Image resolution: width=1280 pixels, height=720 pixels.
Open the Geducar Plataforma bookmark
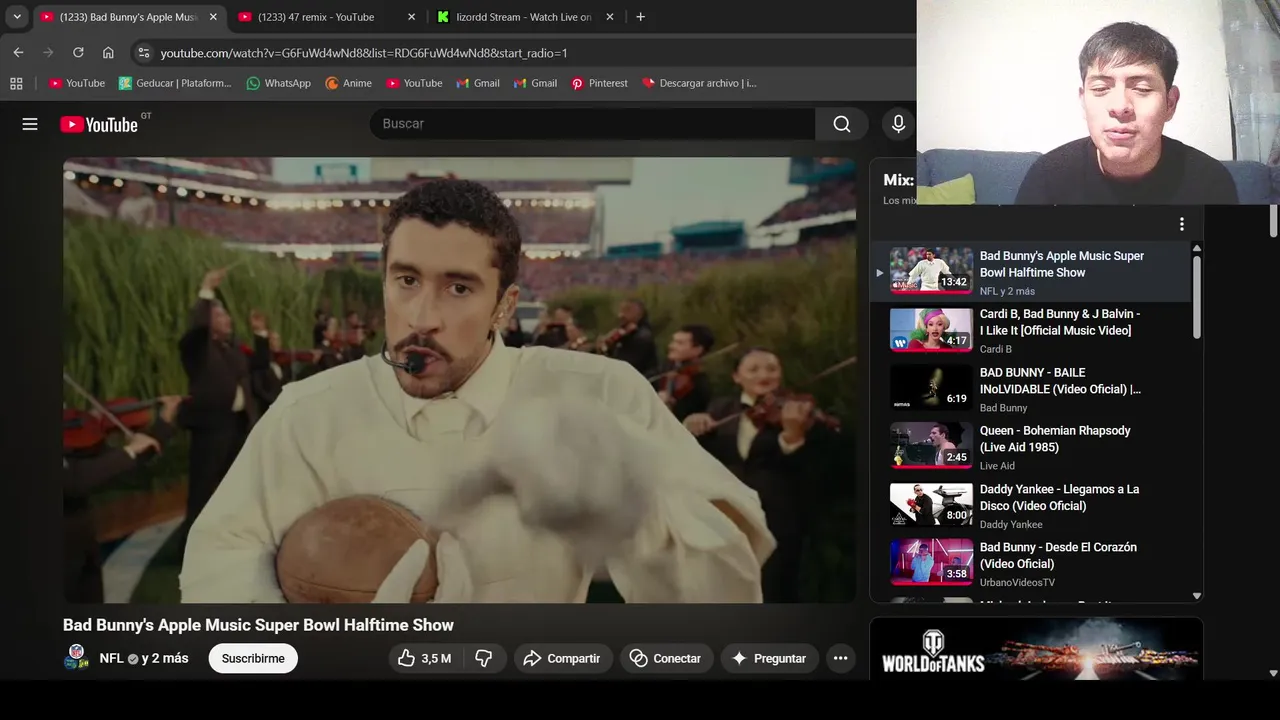coord(175,83)
